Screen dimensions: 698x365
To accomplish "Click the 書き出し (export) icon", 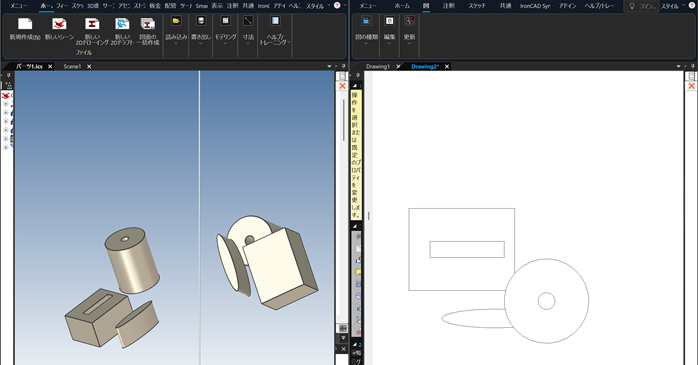I will pos(201,20).
